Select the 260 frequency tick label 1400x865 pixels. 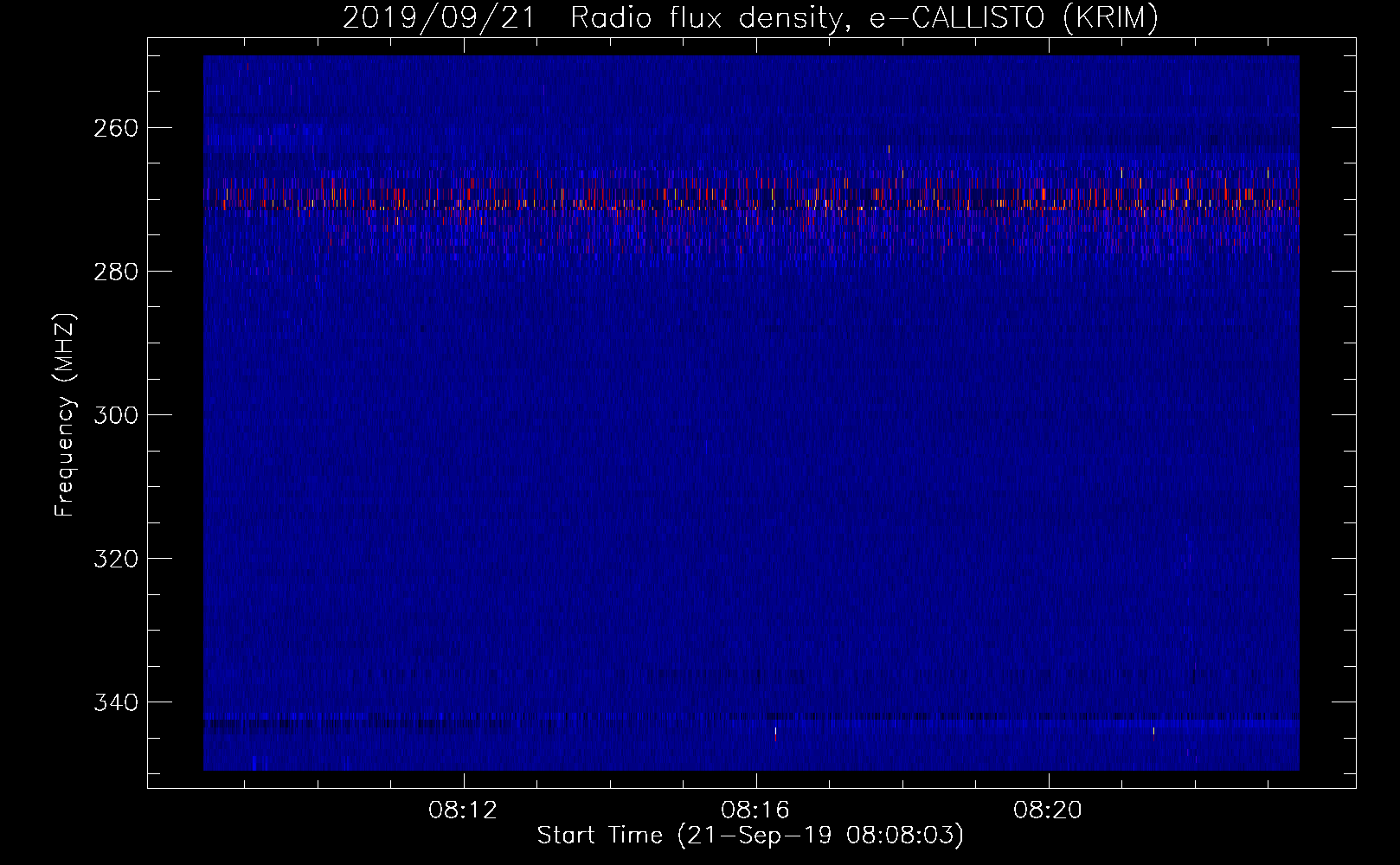tap(115, 128)
